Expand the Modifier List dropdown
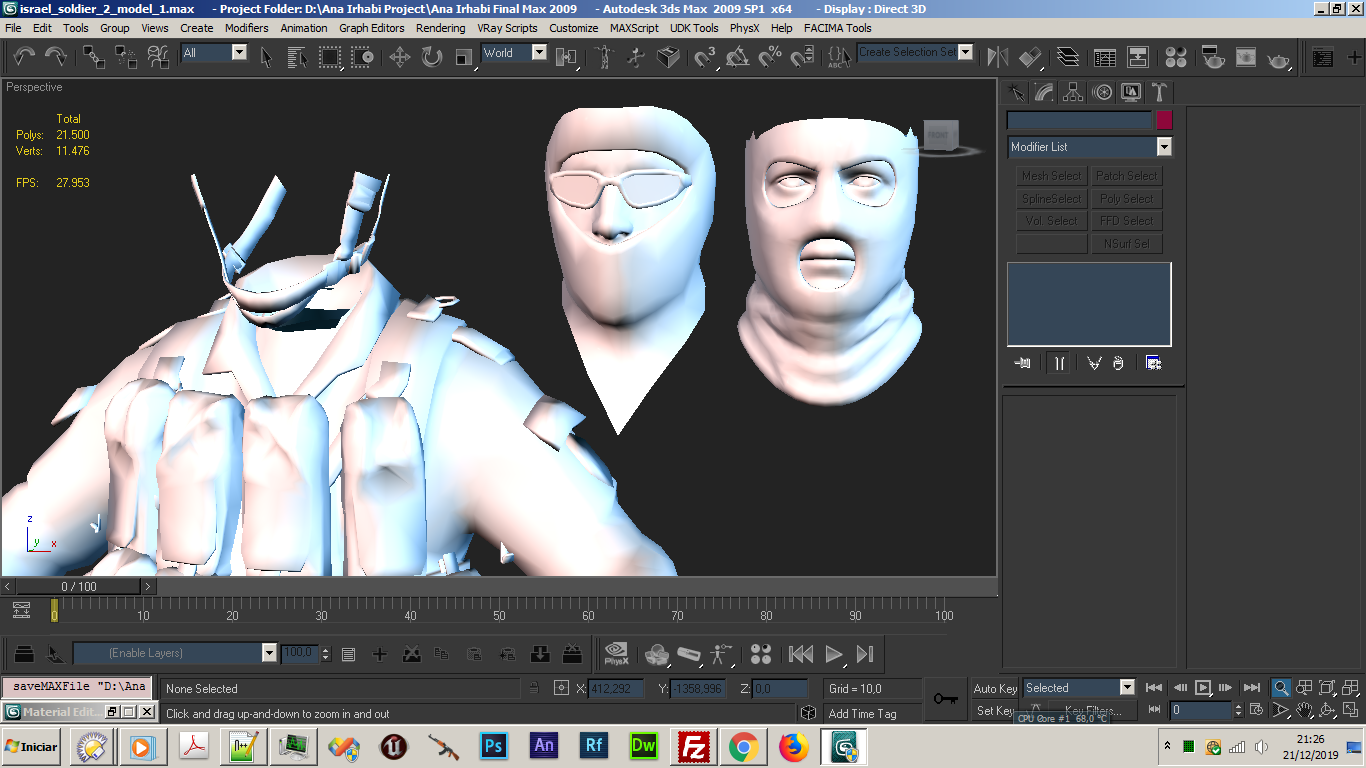 click(x=1164, y=147)
